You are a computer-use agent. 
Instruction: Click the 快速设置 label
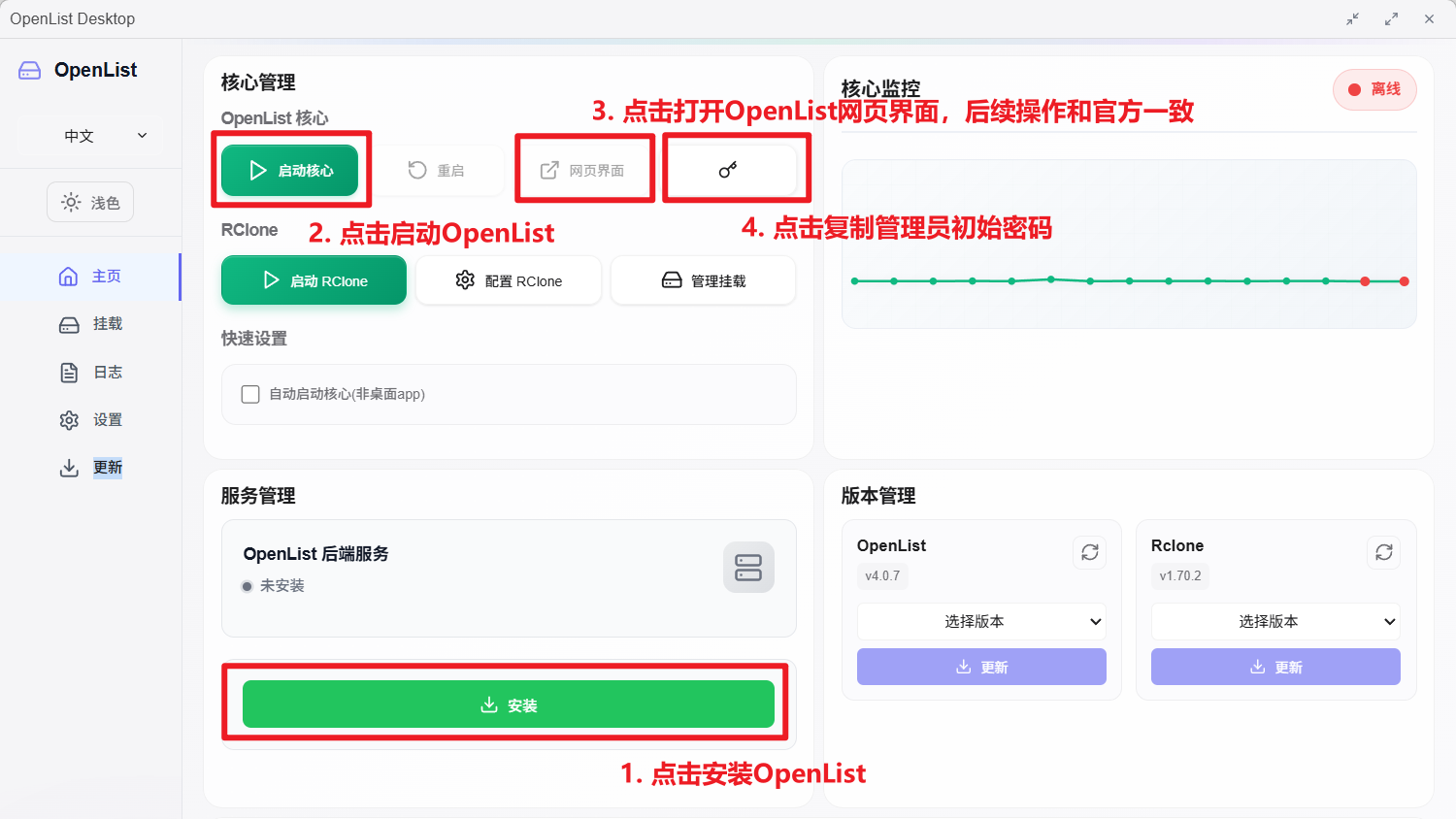pos(254,339)
